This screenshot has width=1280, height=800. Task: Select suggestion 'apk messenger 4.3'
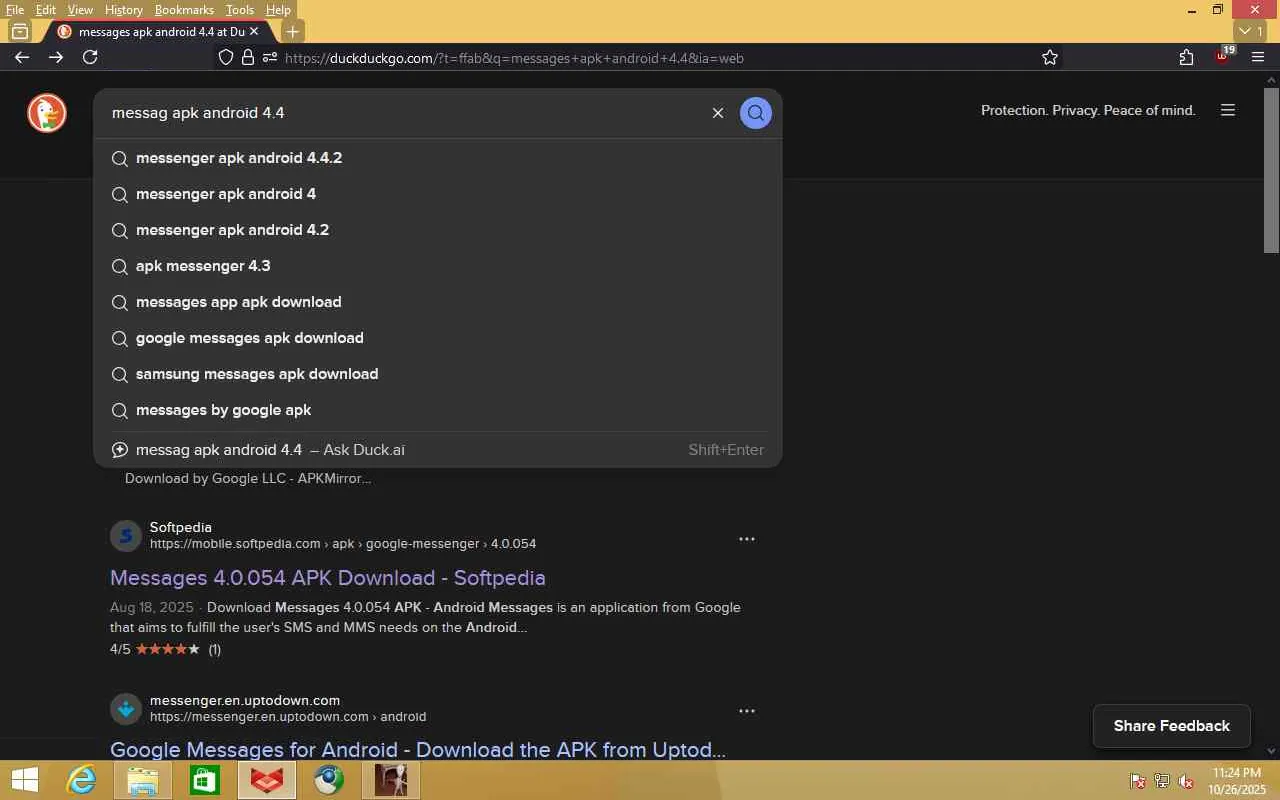point(438,266)
